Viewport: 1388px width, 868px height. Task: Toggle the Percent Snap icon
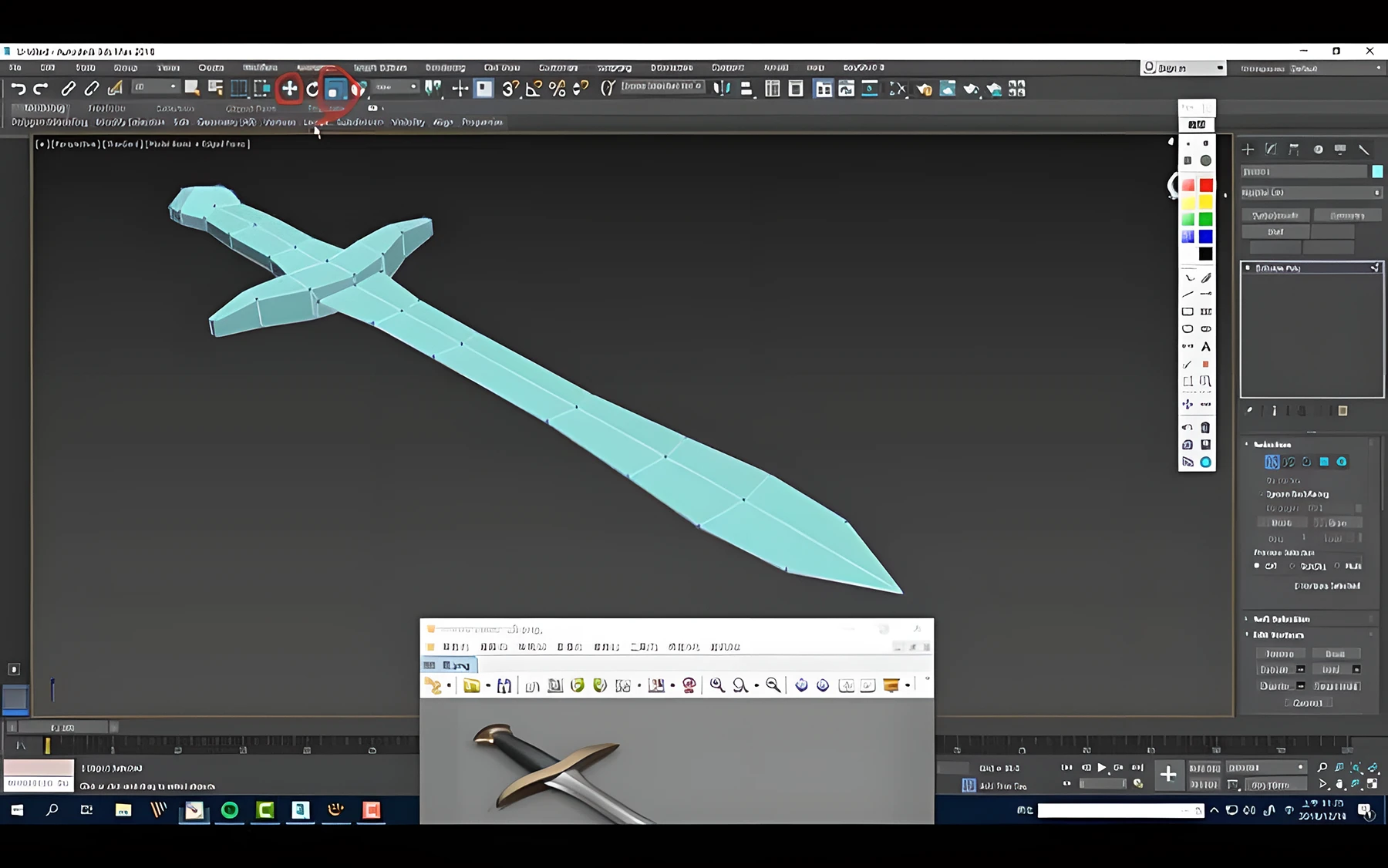click(558, 89)
